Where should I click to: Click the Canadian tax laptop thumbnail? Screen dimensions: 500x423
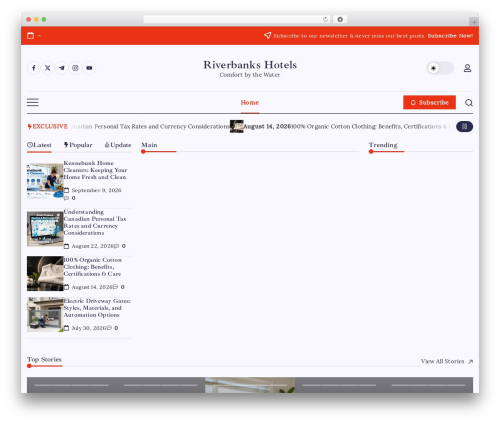click(45, 229)
